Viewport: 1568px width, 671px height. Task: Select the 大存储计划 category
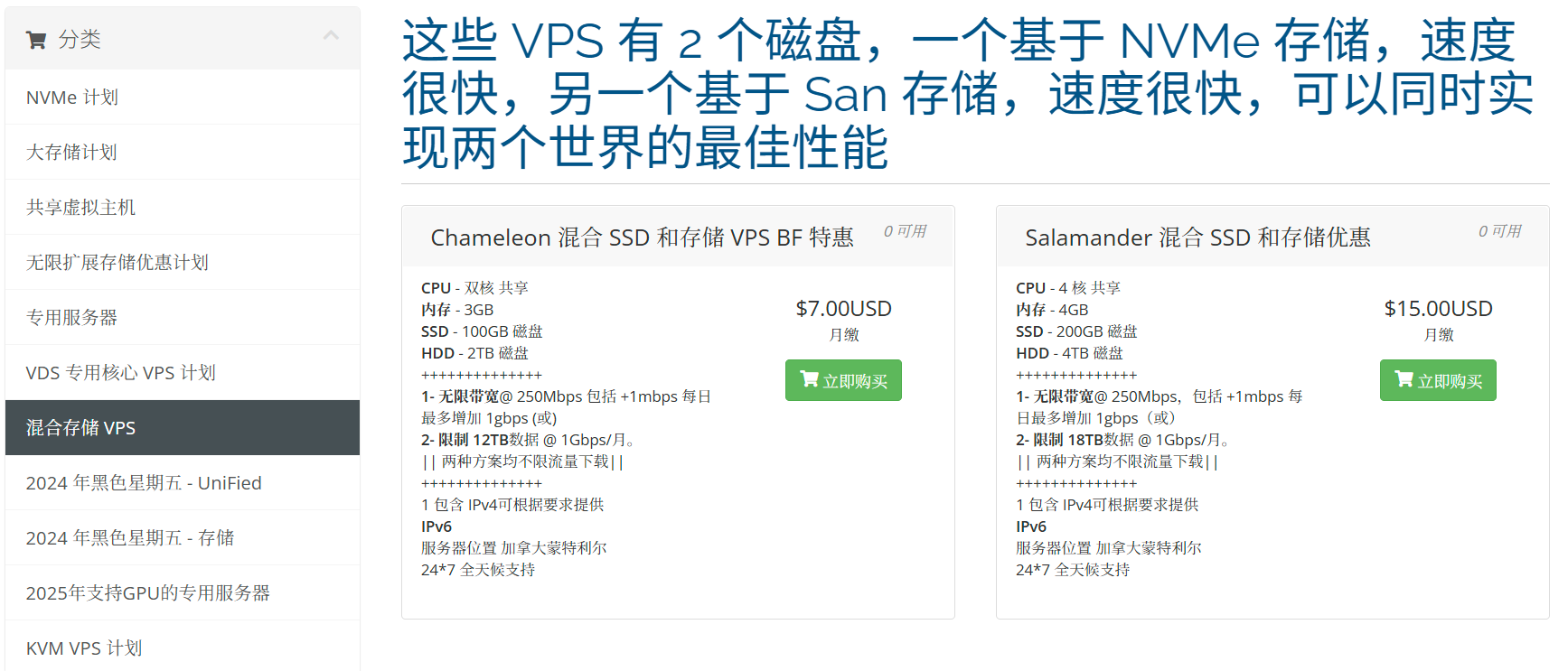click(x=183, y=153)
